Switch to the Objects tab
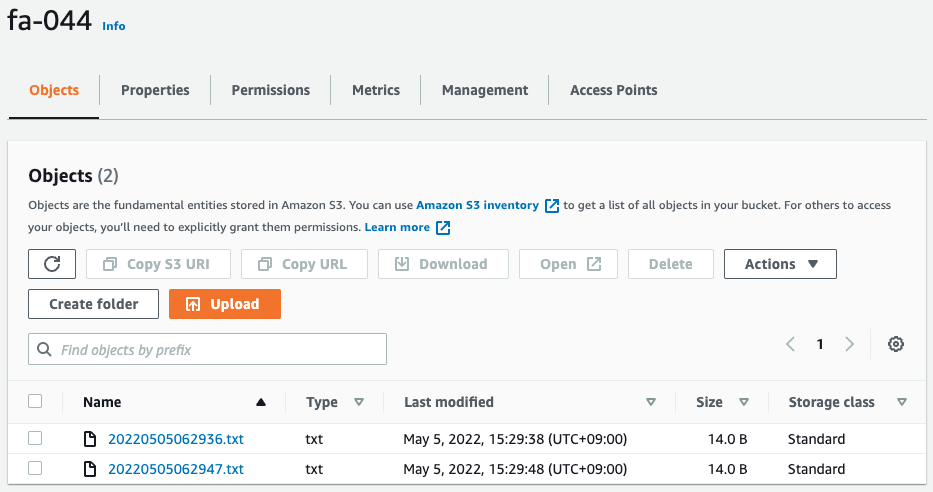Image resolution: width=933 pixels, height=492 pixels. click(54, 90)
